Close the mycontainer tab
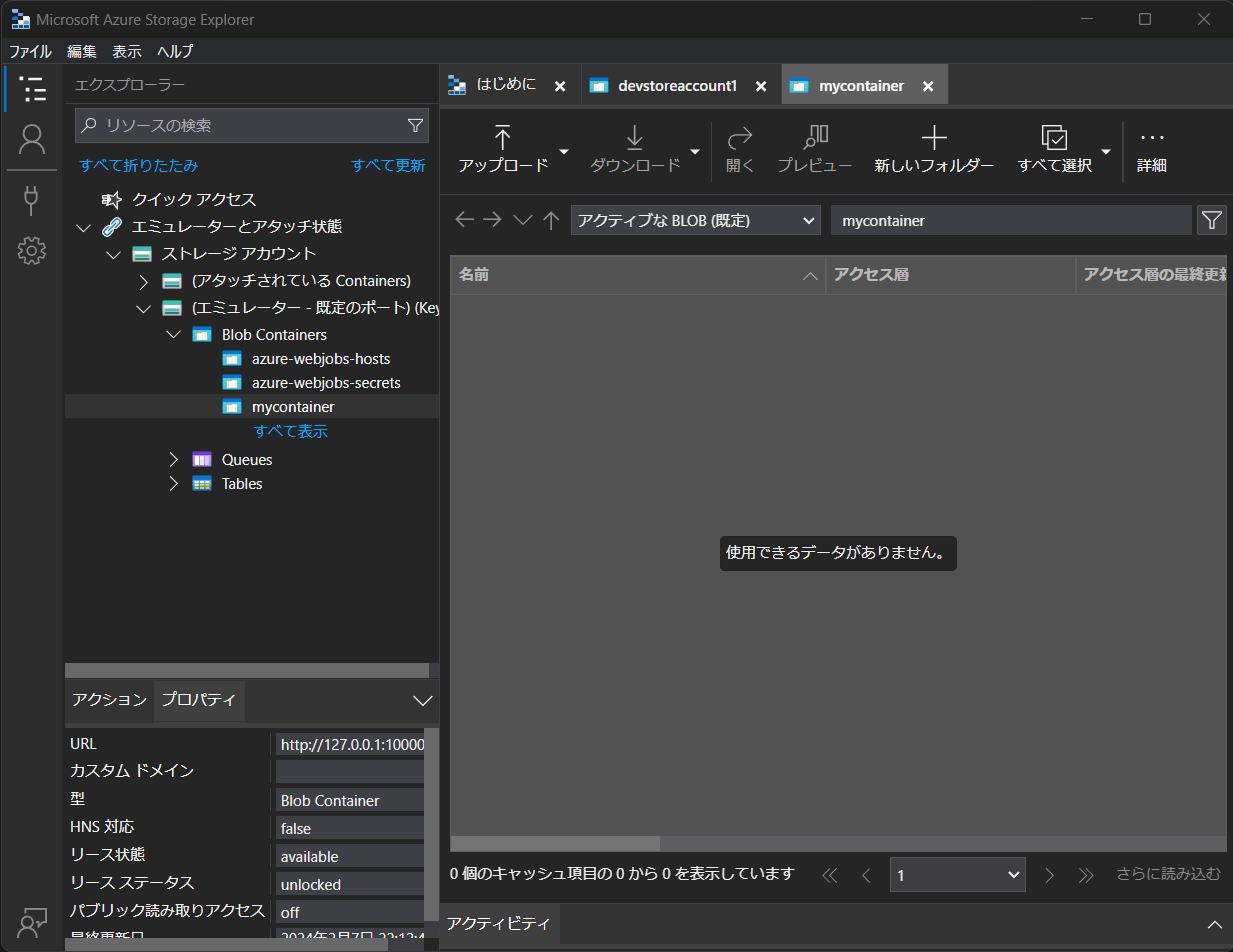 tap(928, 86)
